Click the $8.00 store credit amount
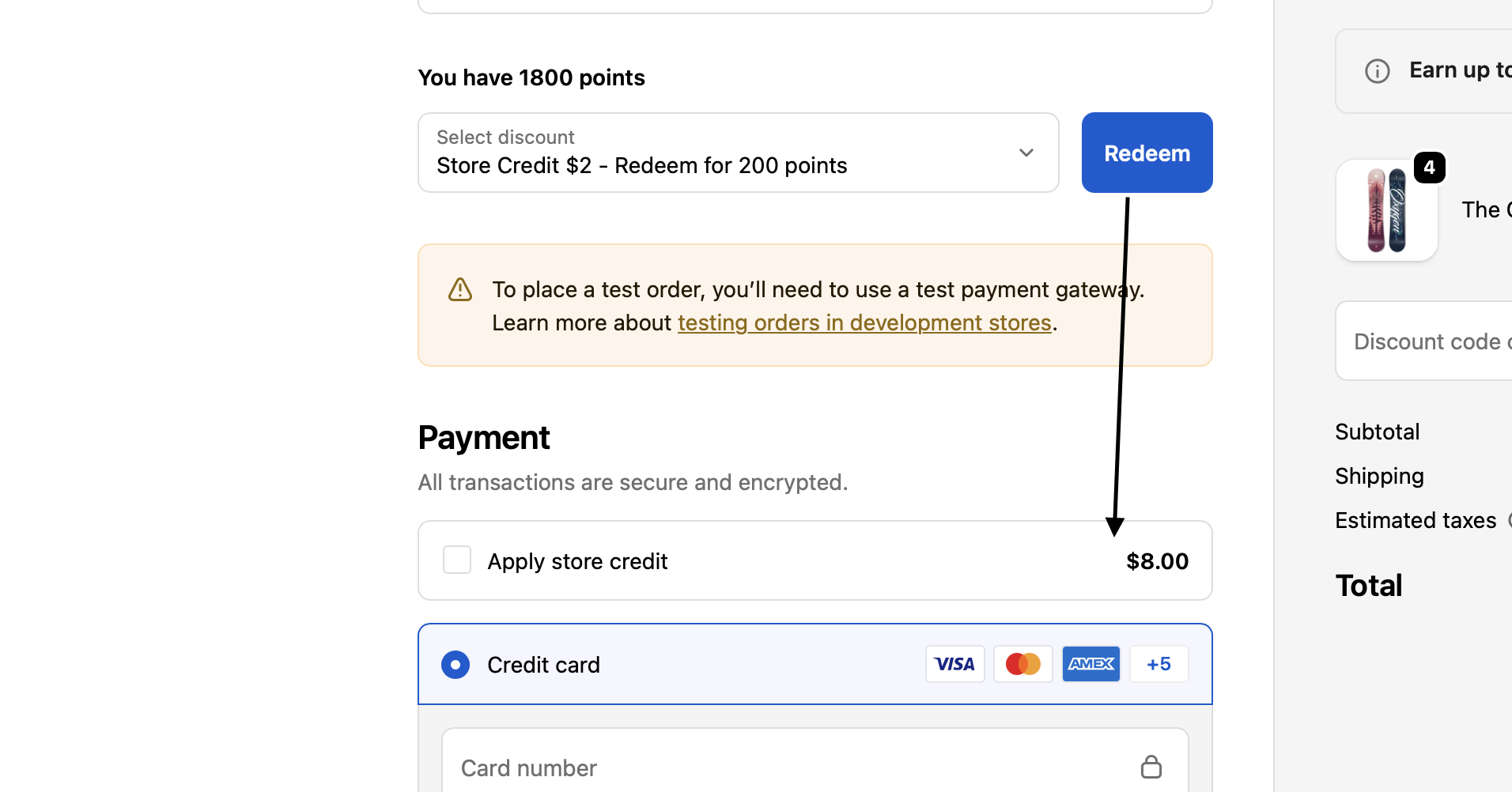 (1157, 561)
